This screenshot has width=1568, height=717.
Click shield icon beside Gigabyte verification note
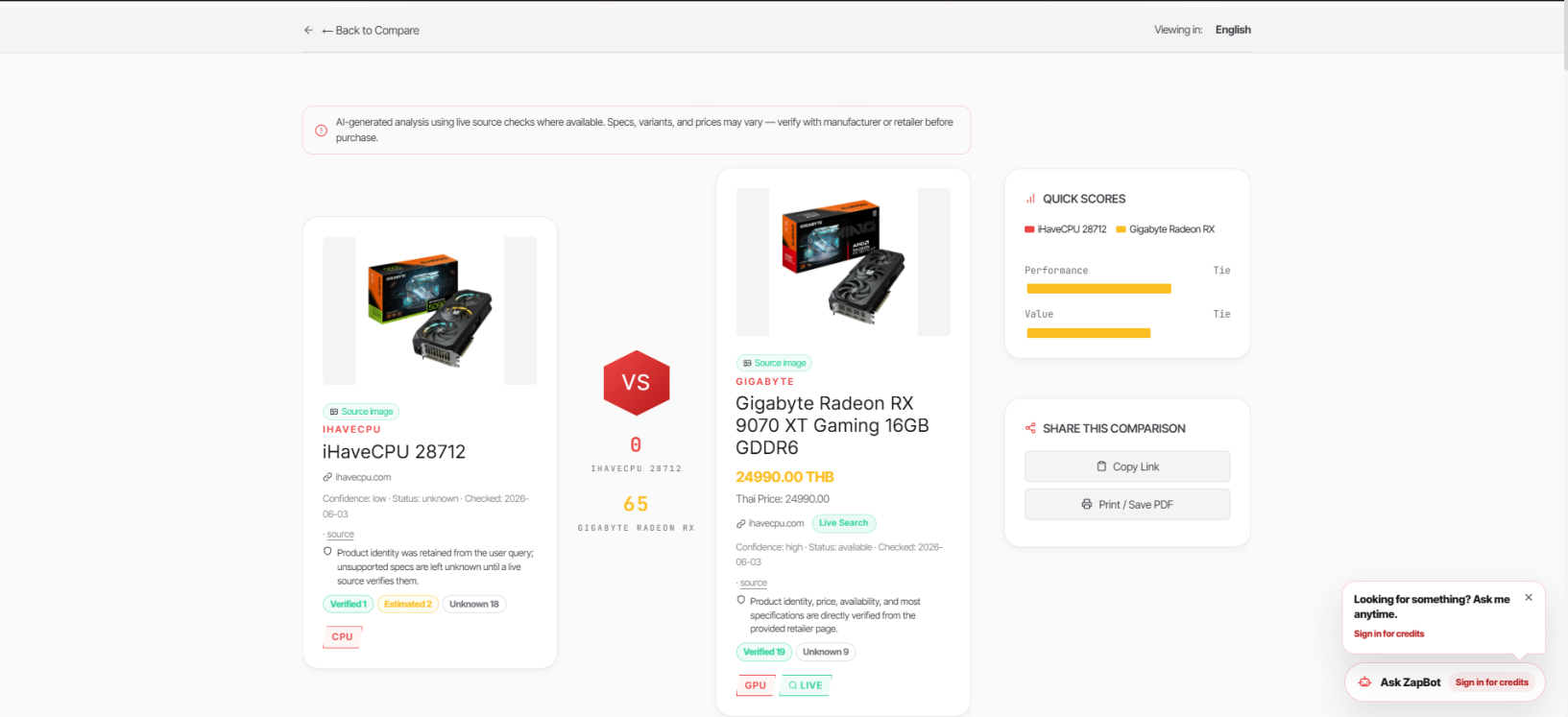click(740, 600)
